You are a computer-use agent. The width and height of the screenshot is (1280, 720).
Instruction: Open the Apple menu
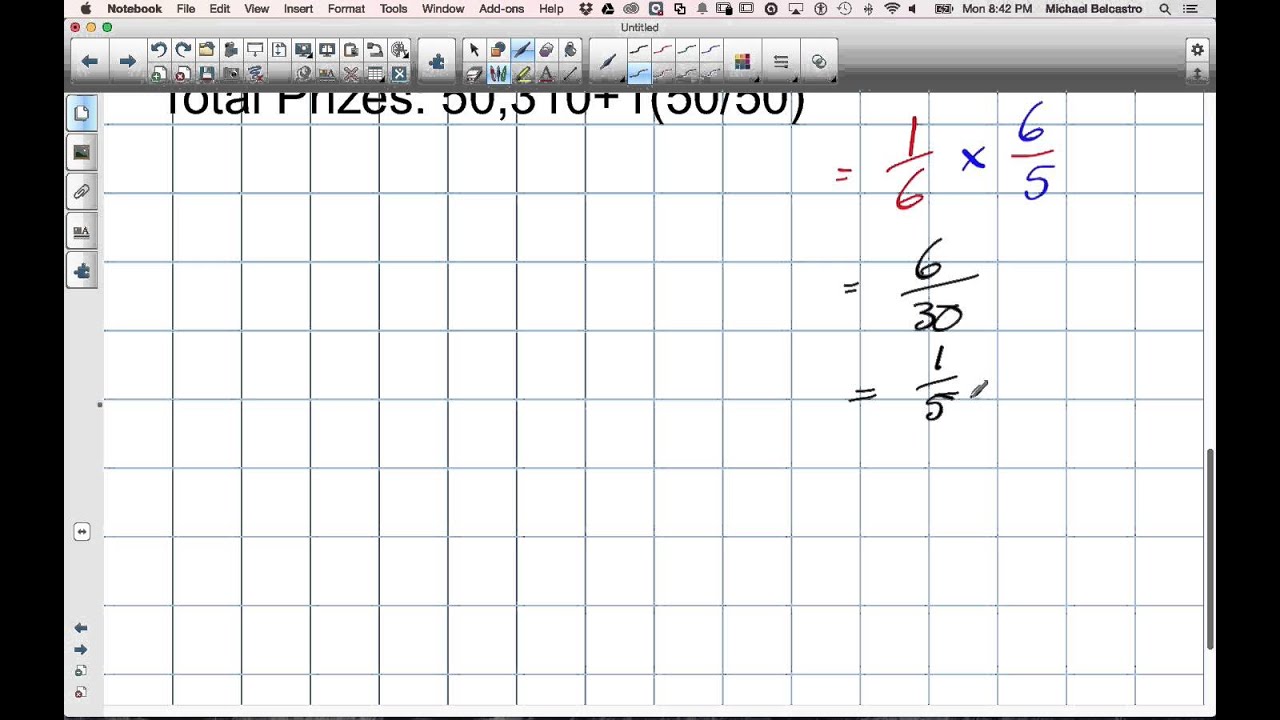point(85,9)
